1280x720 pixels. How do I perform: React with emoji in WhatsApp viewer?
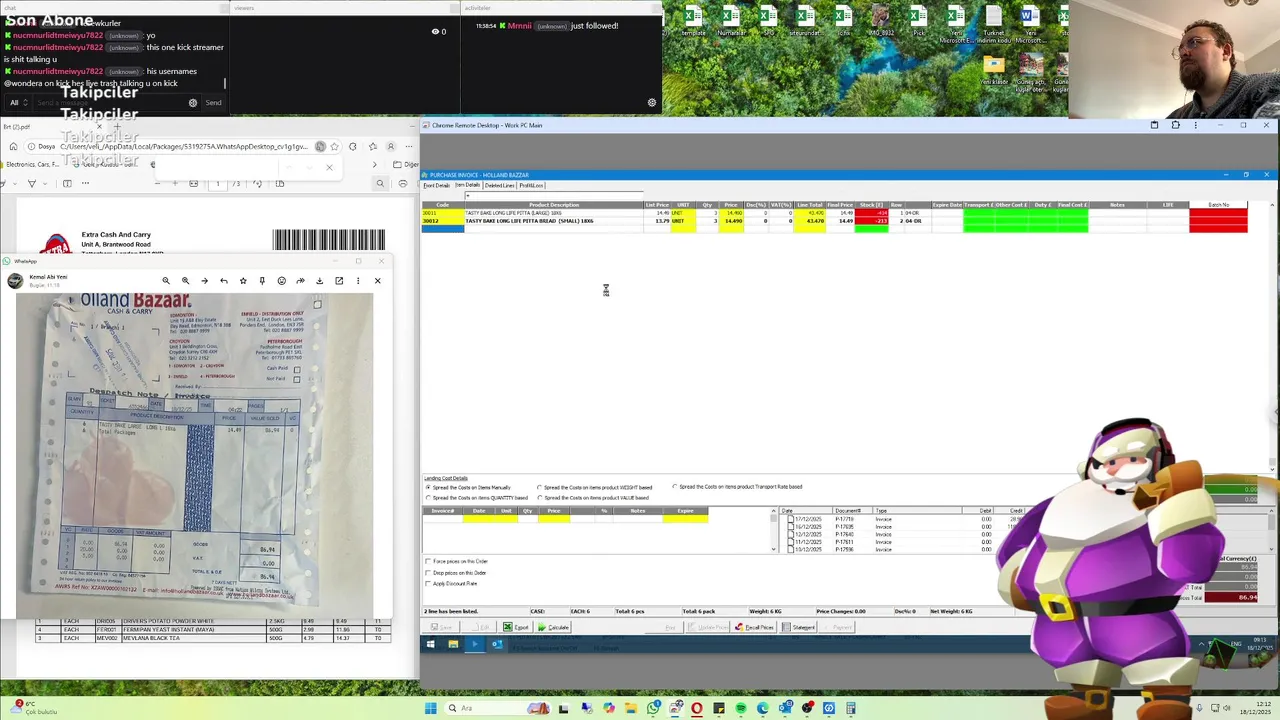click(x=281, y=281)
